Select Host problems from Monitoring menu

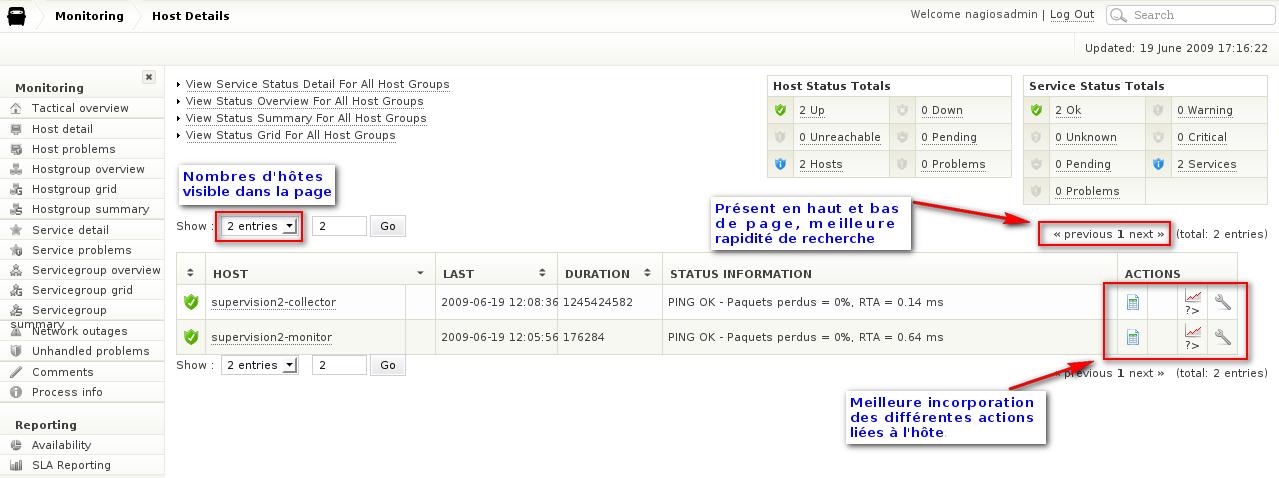73,149
